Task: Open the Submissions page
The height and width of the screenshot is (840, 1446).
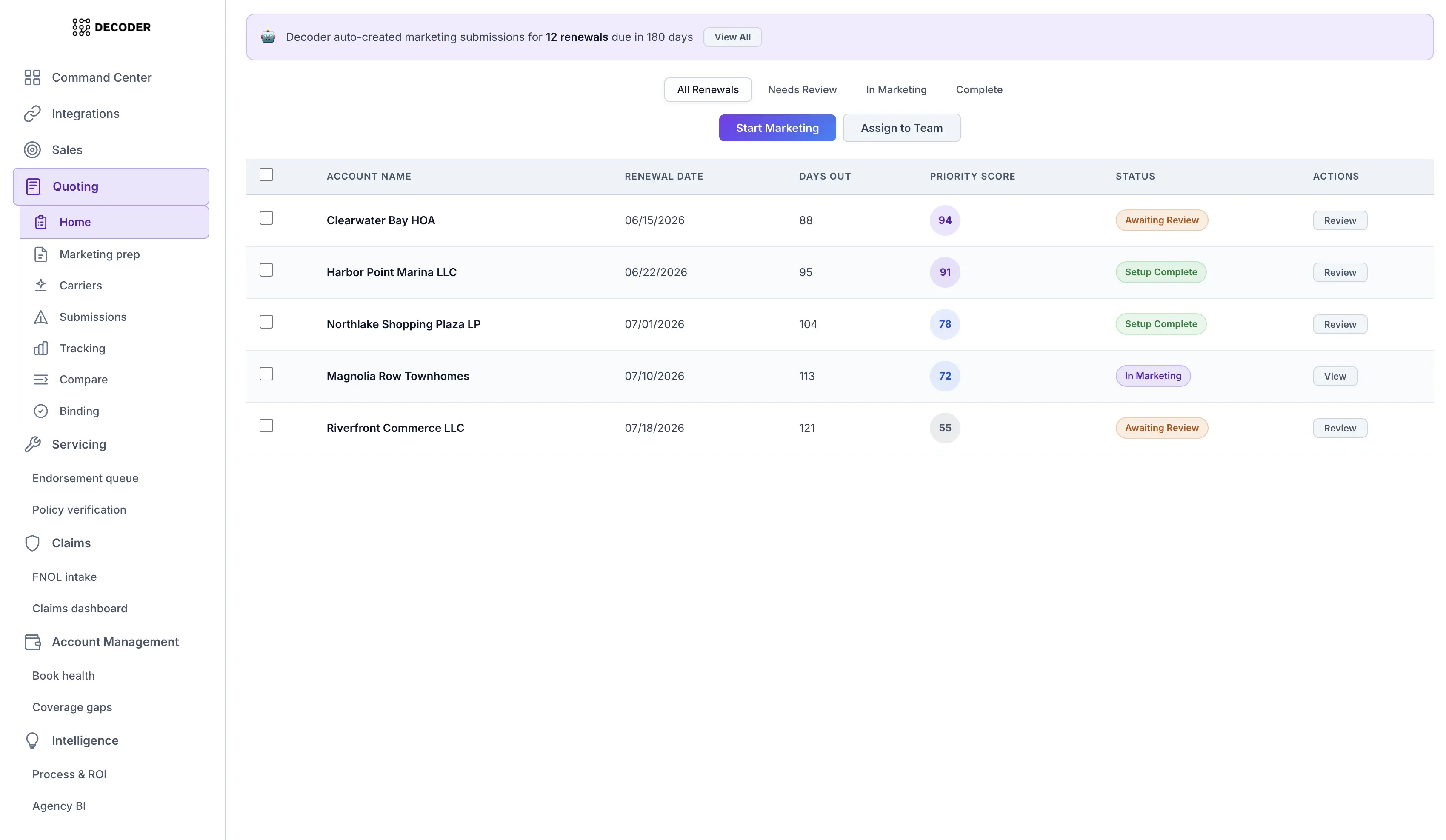Action: [x=93, y=317]
